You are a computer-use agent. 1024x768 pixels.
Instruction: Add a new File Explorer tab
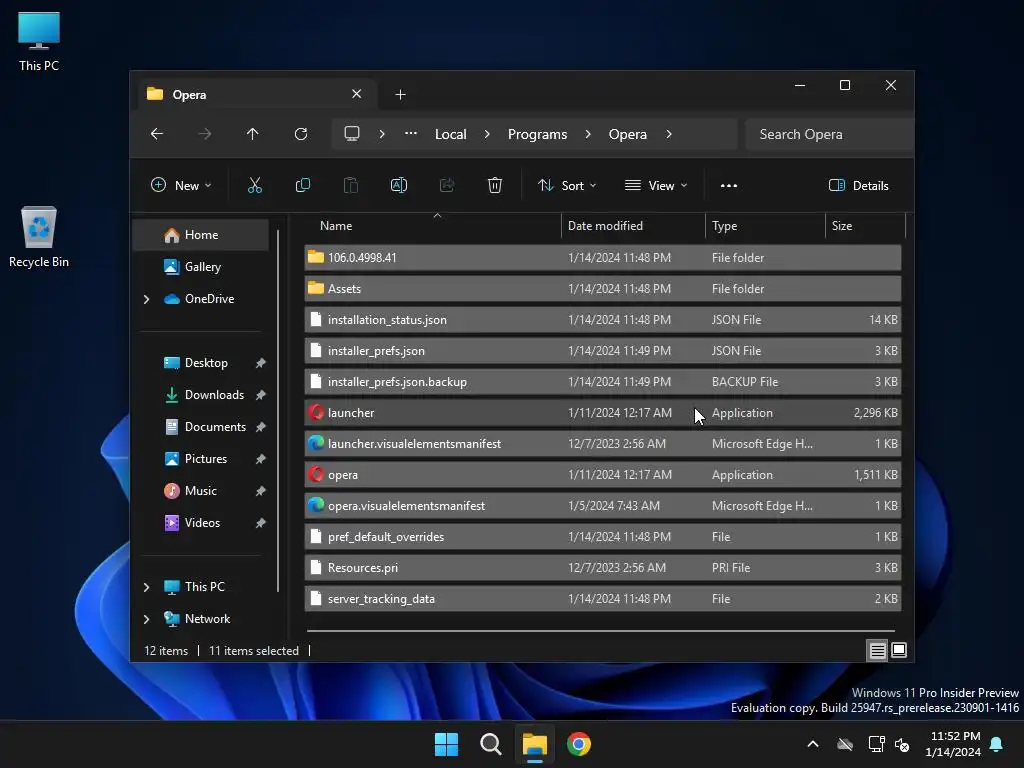(x=400, y=95)
